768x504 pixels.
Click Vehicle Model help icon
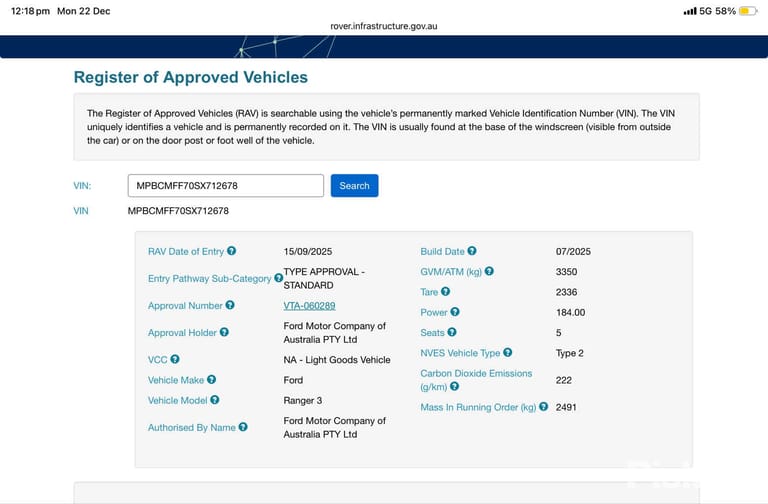pyautogui.click(x=215, y=400)
